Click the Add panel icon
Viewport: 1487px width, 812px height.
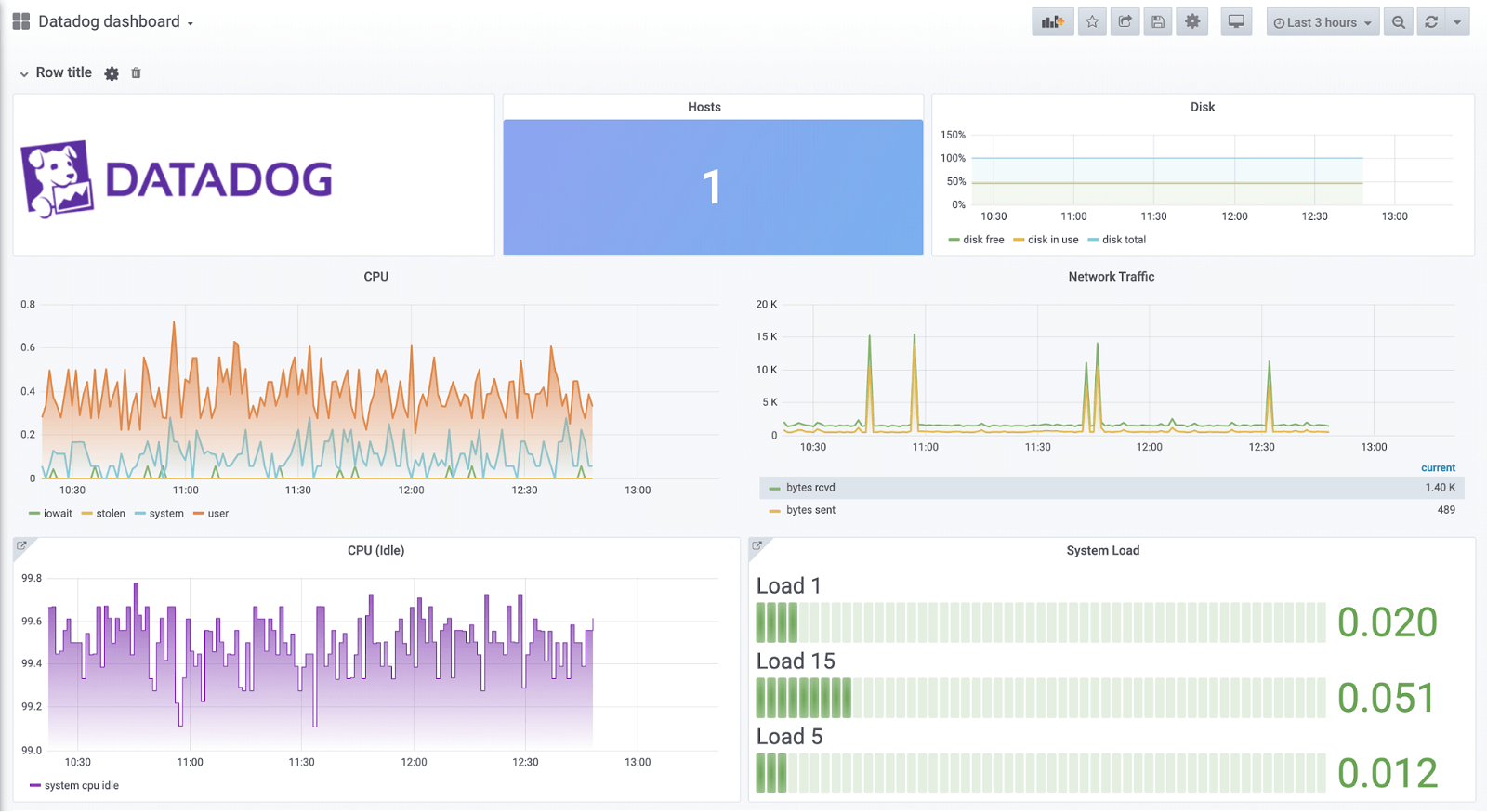tap(1052, 22)
